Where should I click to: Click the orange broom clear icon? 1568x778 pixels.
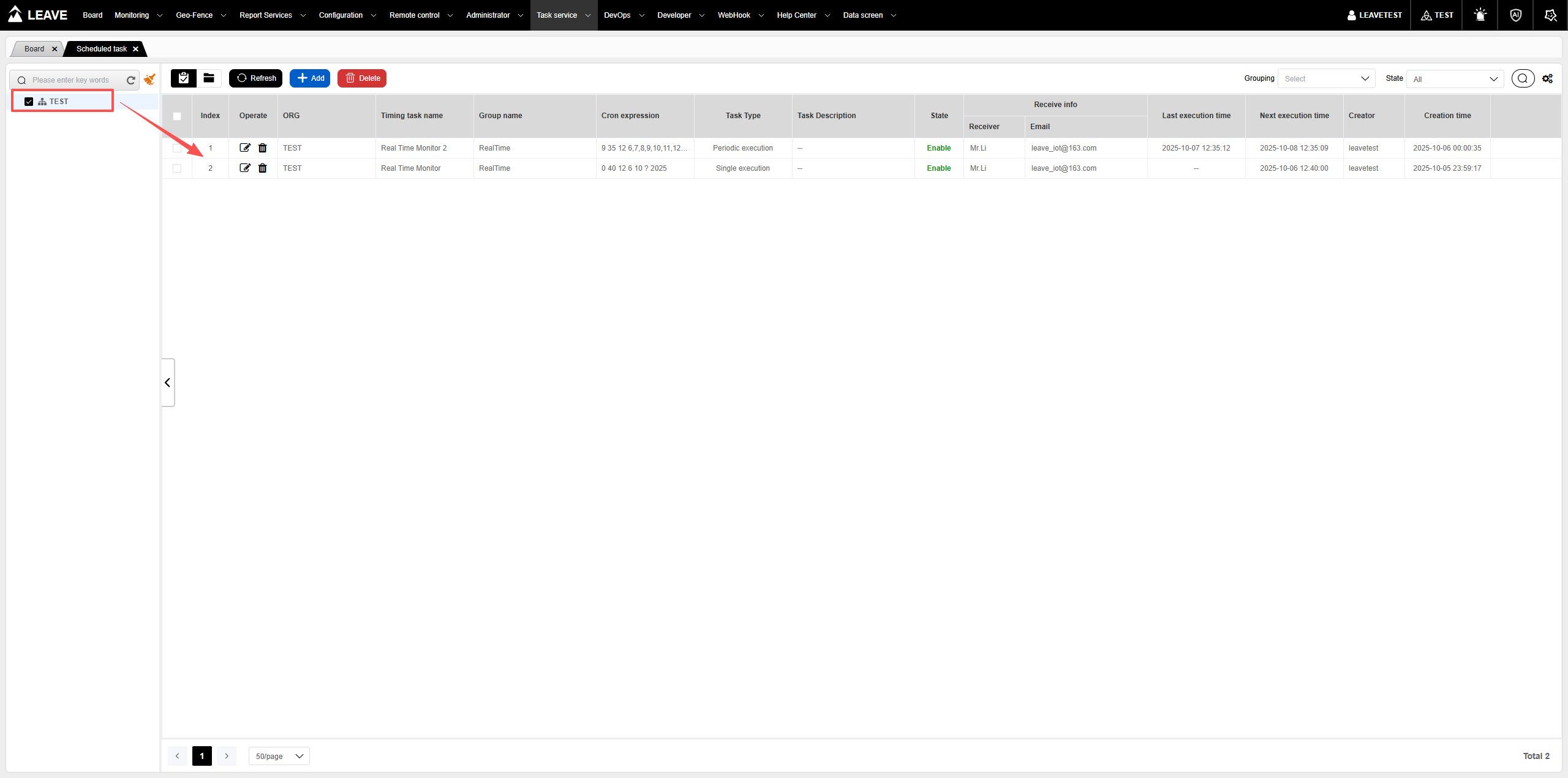coord(149,80)
